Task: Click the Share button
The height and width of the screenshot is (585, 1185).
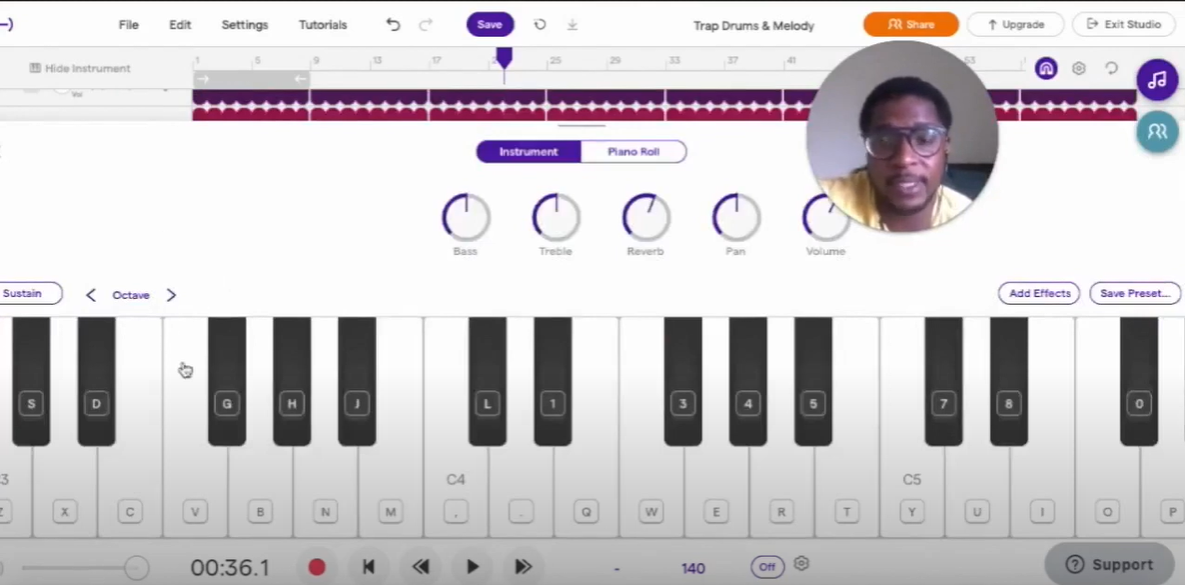Action: tap(910, 24)
